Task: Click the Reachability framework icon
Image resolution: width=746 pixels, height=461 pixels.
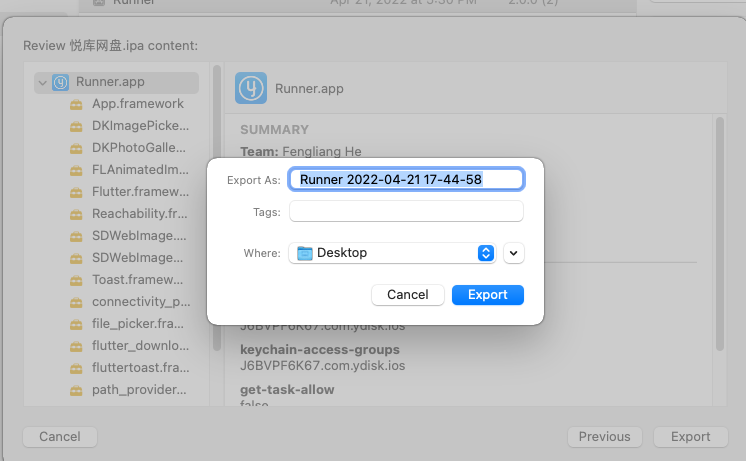Action: coord(76,214)
